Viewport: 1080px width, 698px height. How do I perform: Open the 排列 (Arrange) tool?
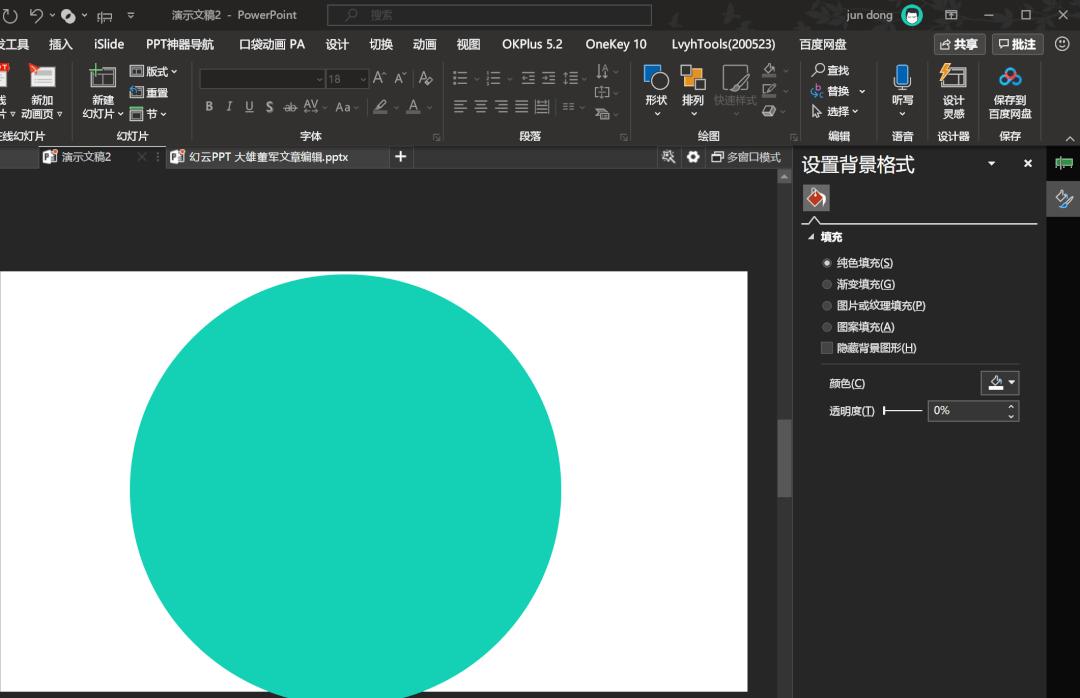(693, 88)
